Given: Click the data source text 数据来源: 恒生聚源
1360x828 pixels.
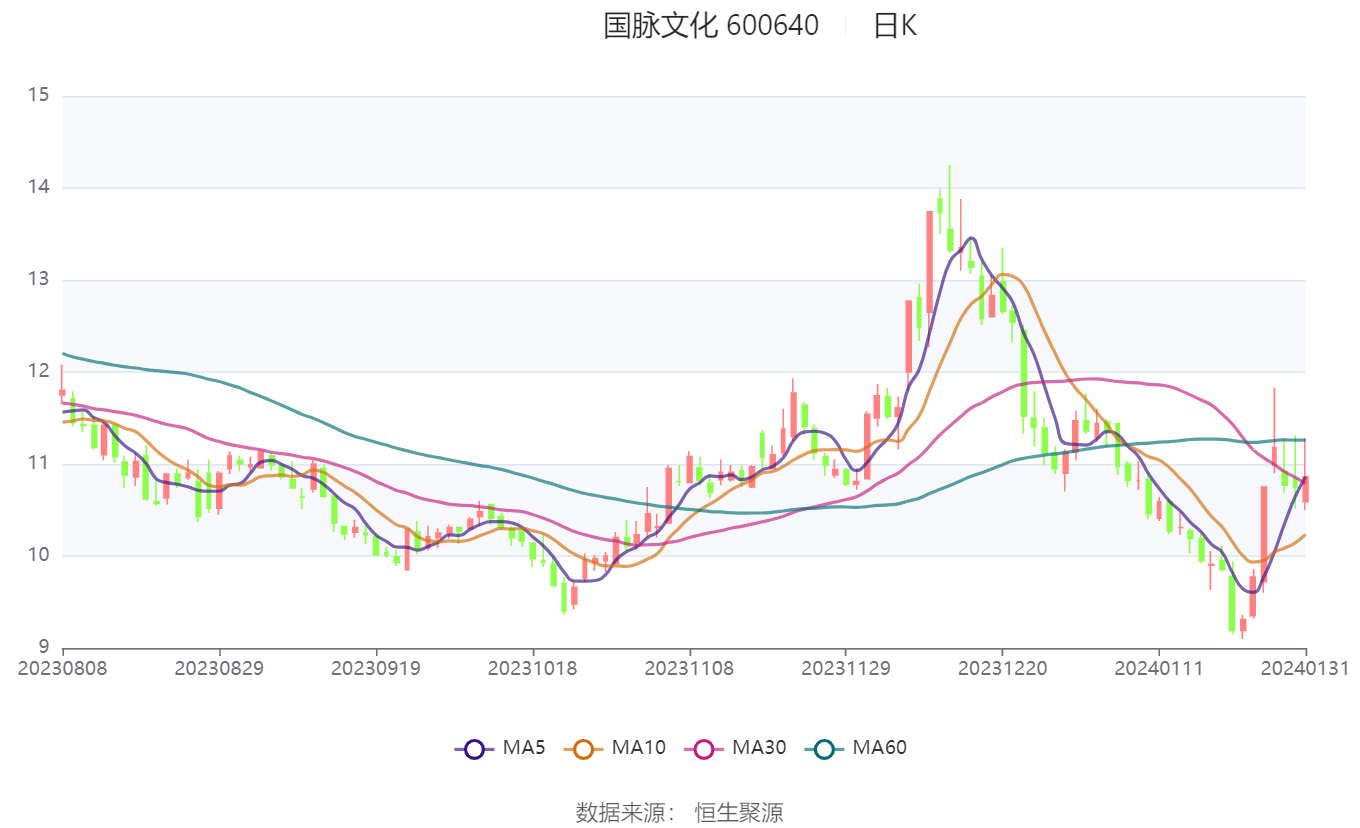Looking at the screenshot, I should [680, 812].
